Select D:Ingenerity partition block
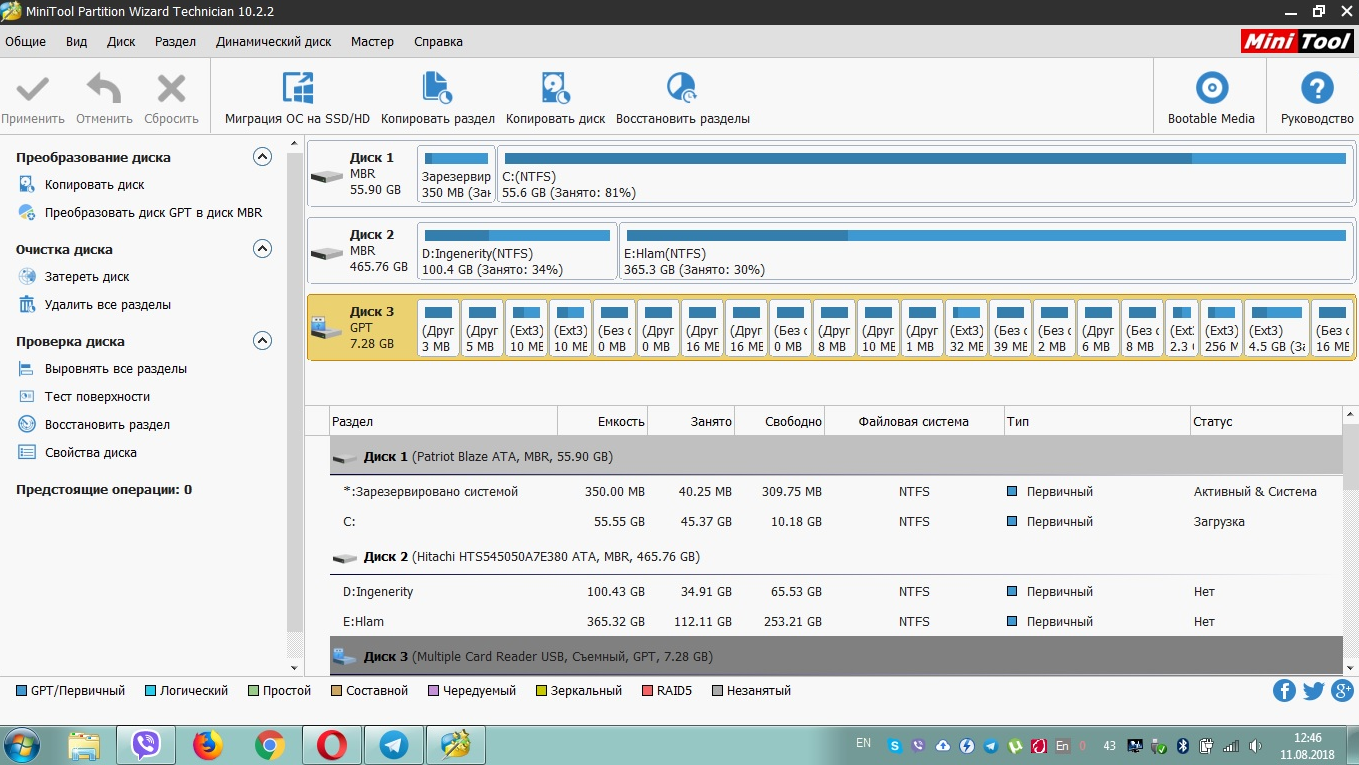1359x765 pixels. coord(517,251)
